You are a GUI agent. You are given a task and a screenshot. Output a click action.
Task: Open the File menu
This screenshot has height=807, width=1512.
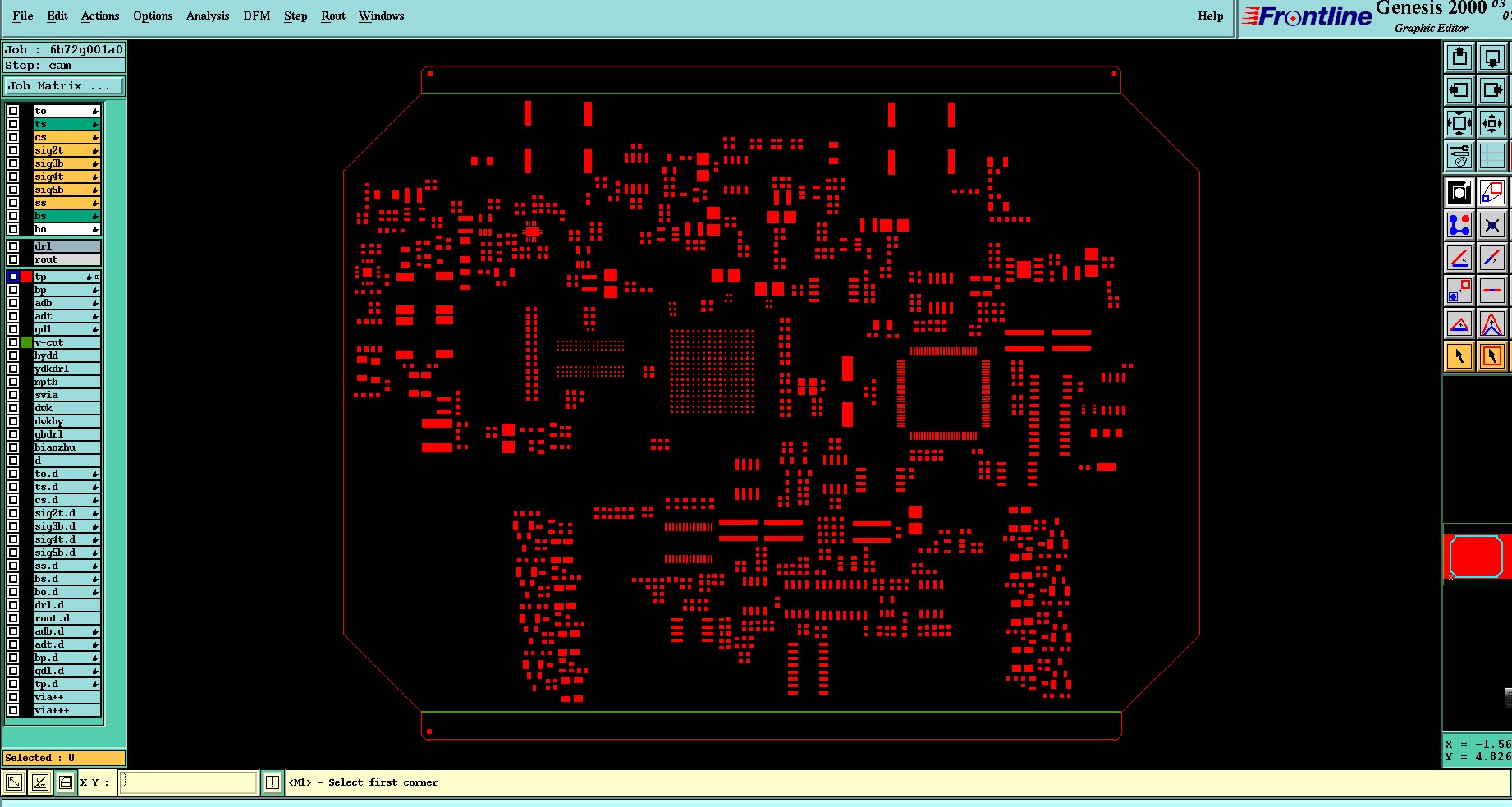pyautogui.click(x=23, y=16)
